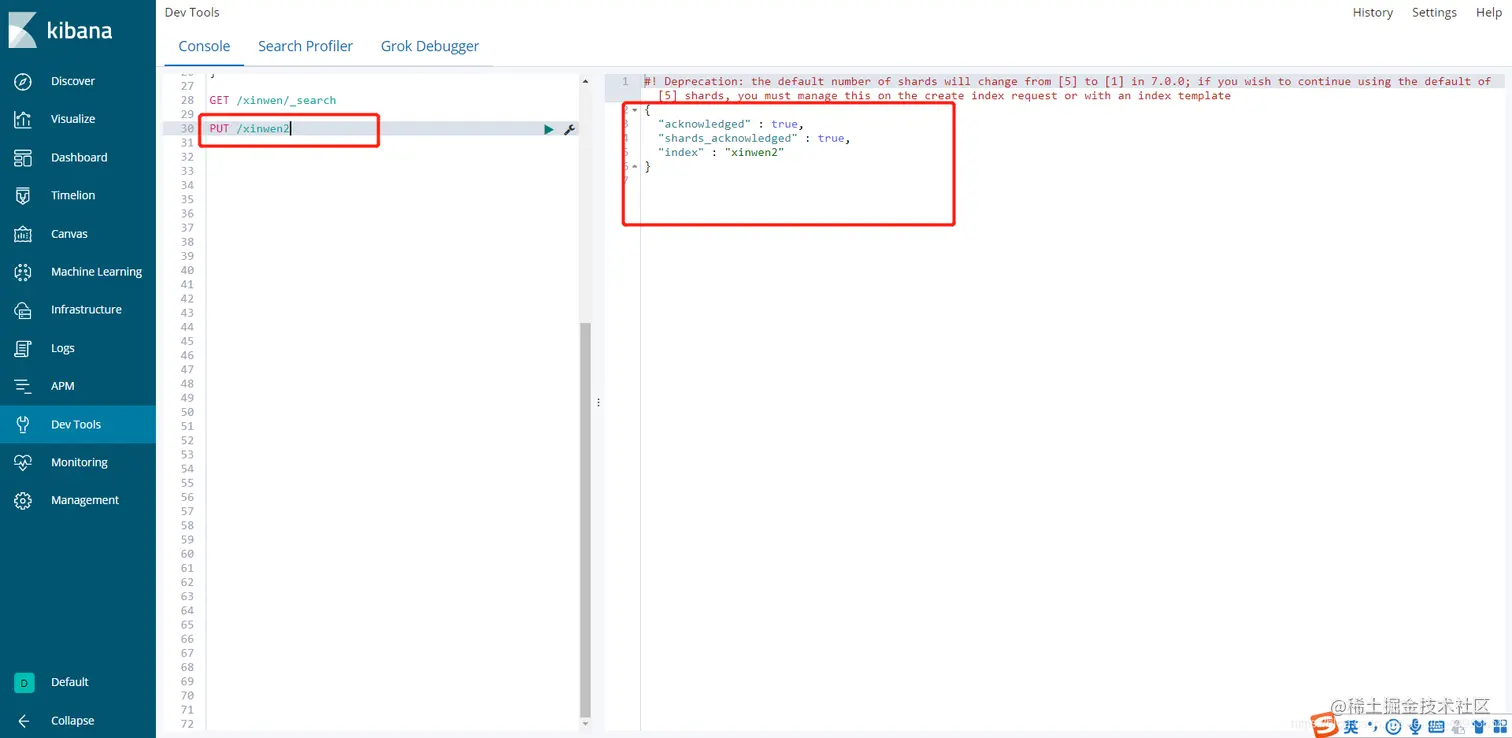1512x738 pixels.
Task: Fold response at closing brace line
Action: pos(634,167)
